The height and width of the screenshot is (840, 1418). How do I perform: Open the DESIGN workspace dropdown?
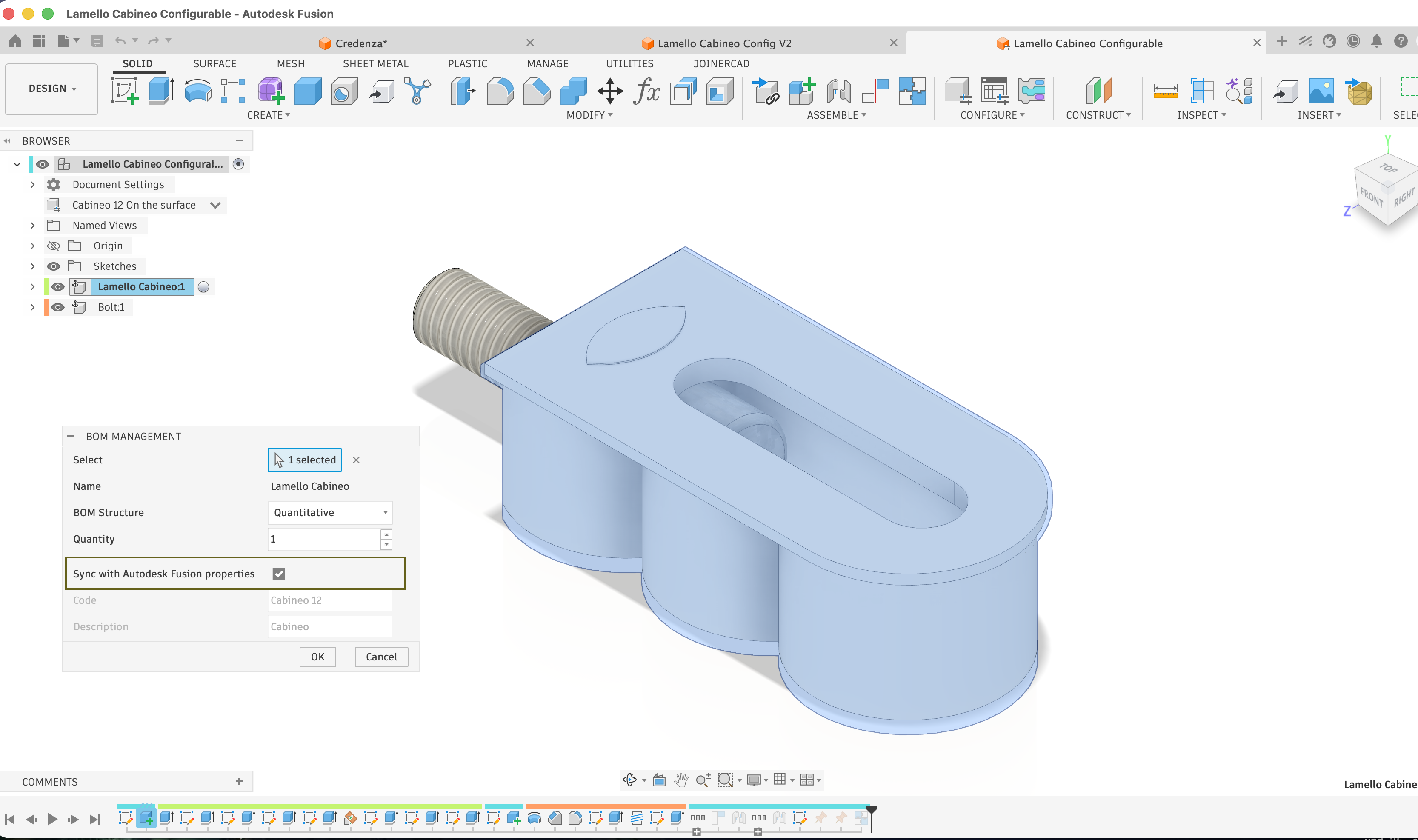click(51, 89)
